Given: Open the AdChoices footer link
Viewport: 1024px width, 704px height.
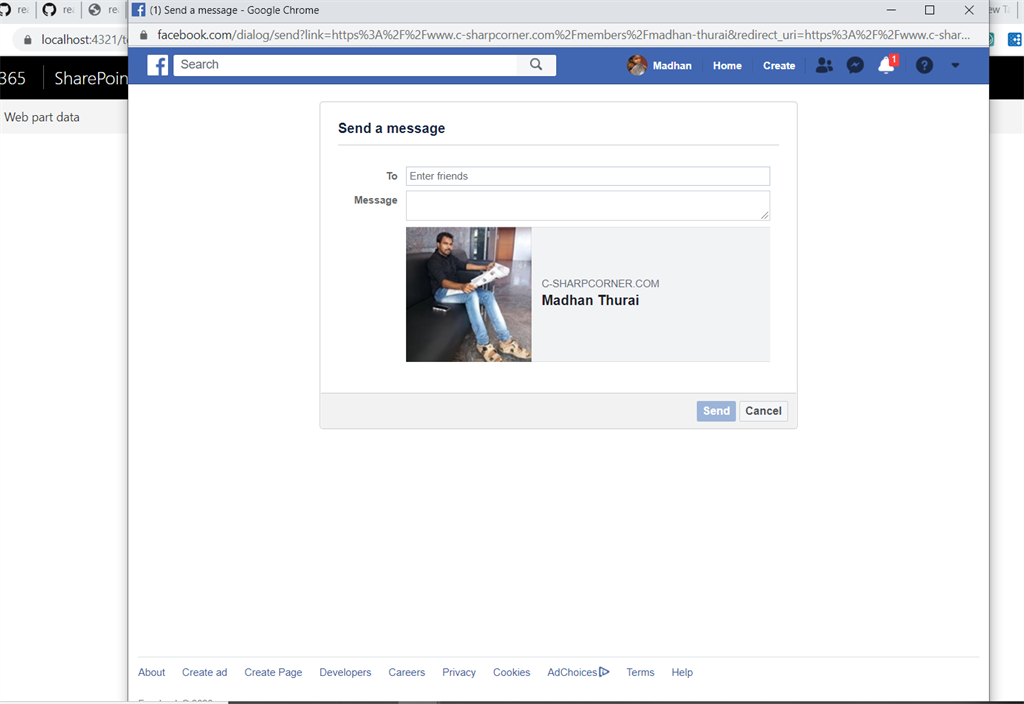Looking at the screenshot, I should 578,672.
